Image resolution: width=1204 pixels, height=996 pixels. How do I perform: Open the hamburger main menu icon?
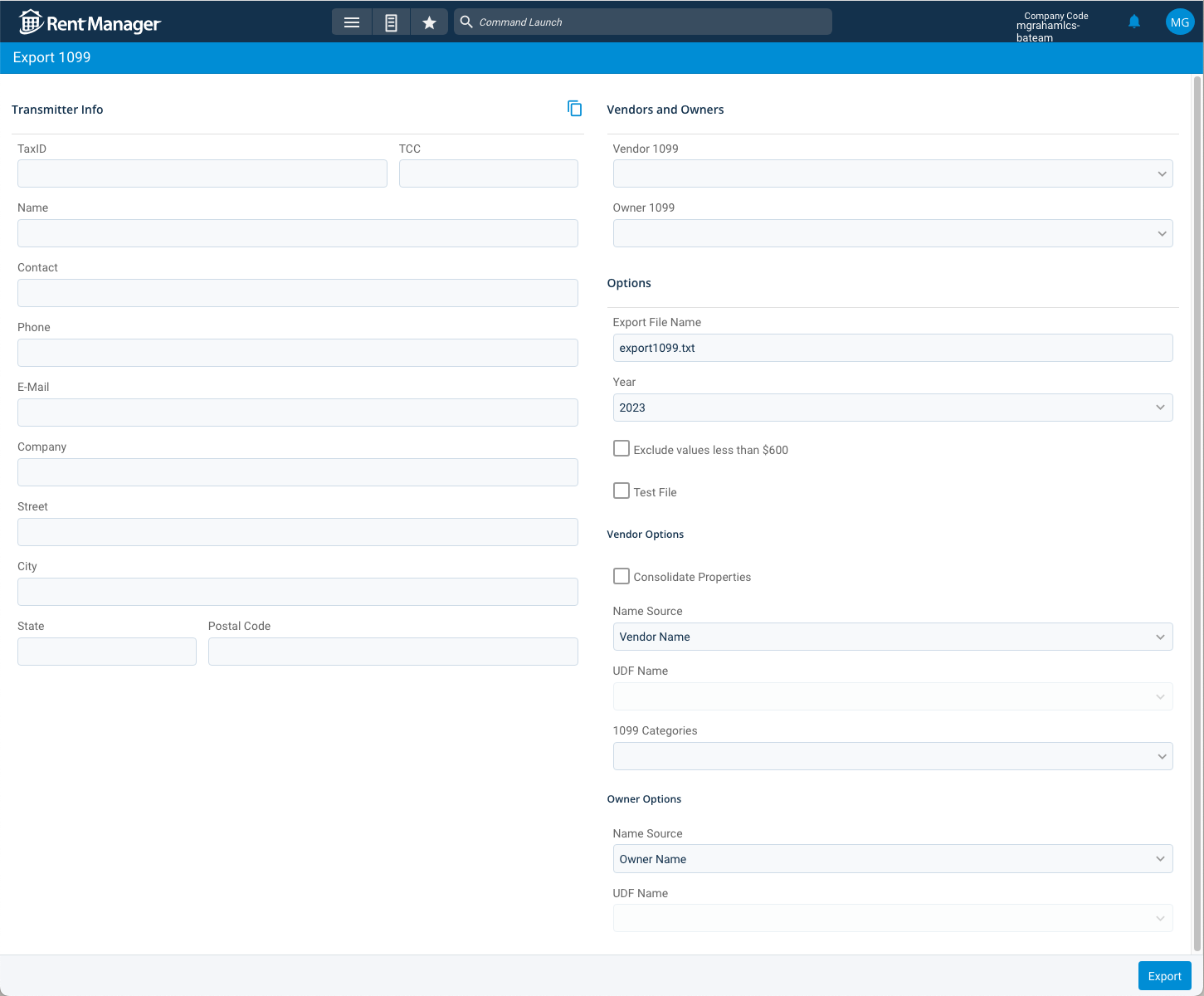[x=352, y=22]
